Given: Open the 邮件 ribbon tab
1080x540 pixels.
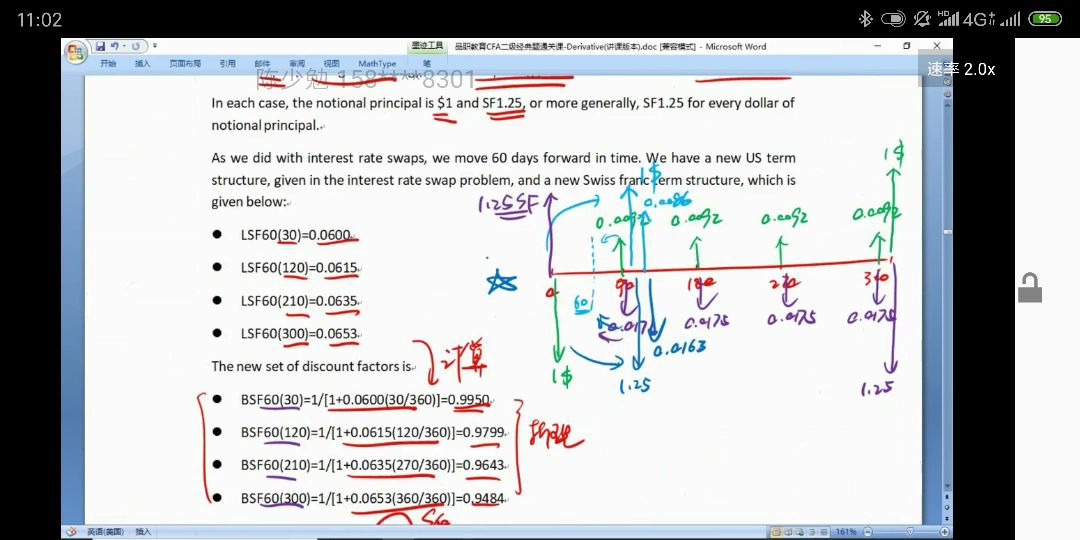Looking at the screenshot, I should click(x=262, y=63).
